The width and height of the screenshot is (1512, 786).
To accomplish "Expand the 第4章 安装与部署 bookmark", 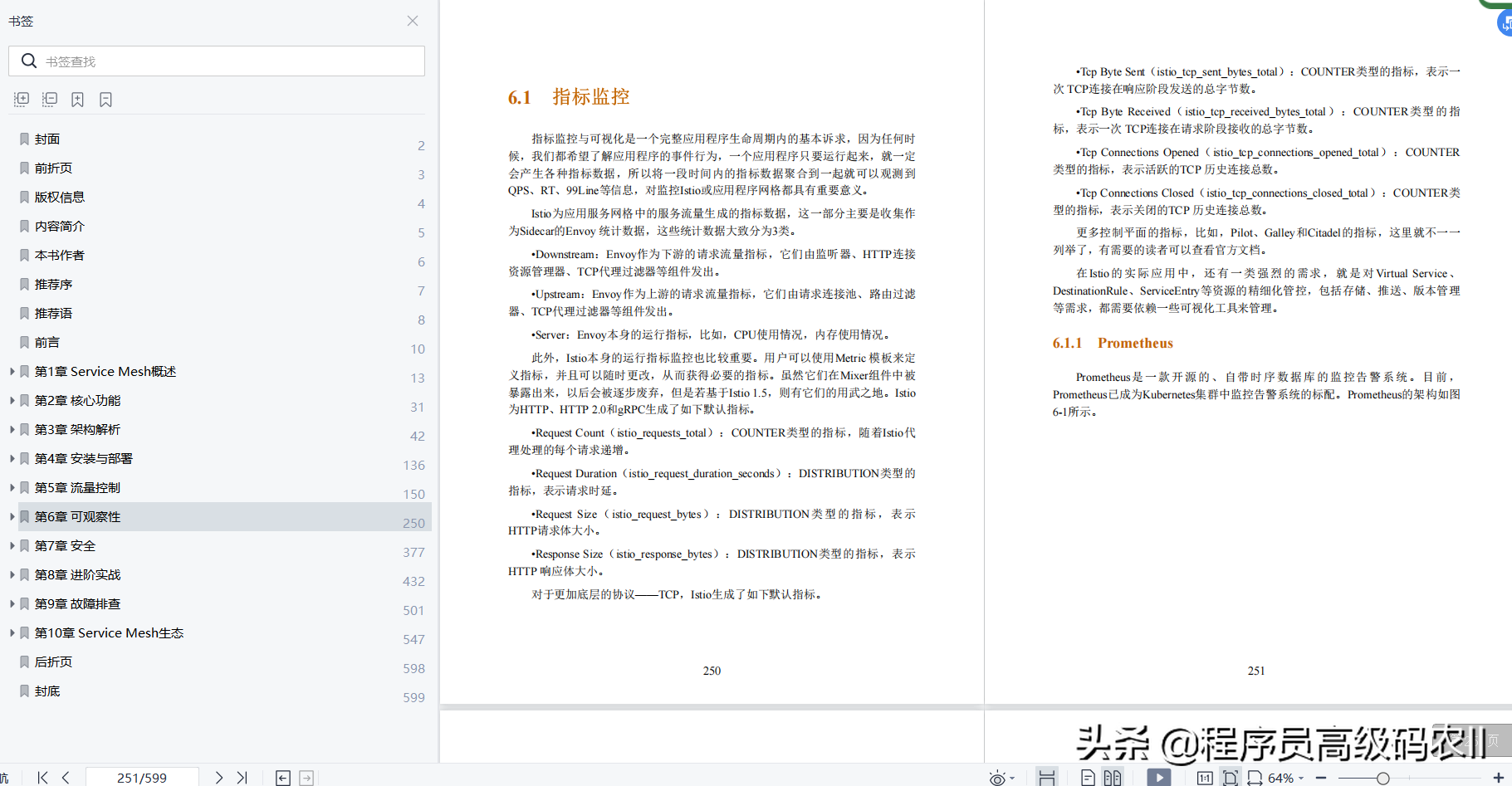I will tap(12, 458).
